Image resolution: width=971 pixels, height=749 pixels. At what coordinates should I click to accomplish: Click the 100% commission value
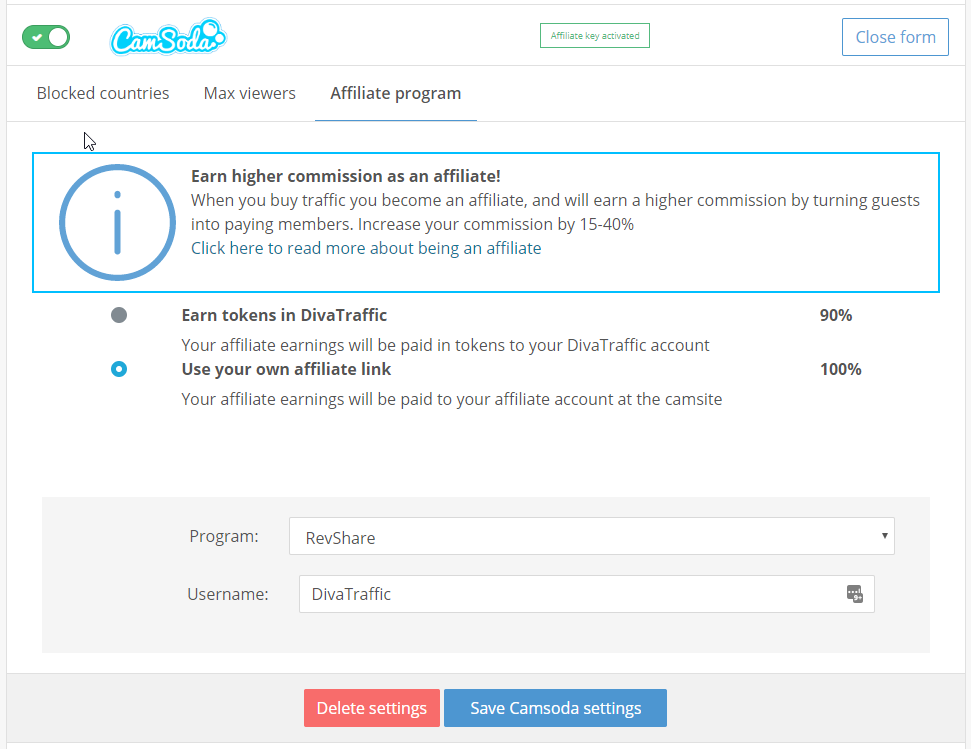(840, 370)
